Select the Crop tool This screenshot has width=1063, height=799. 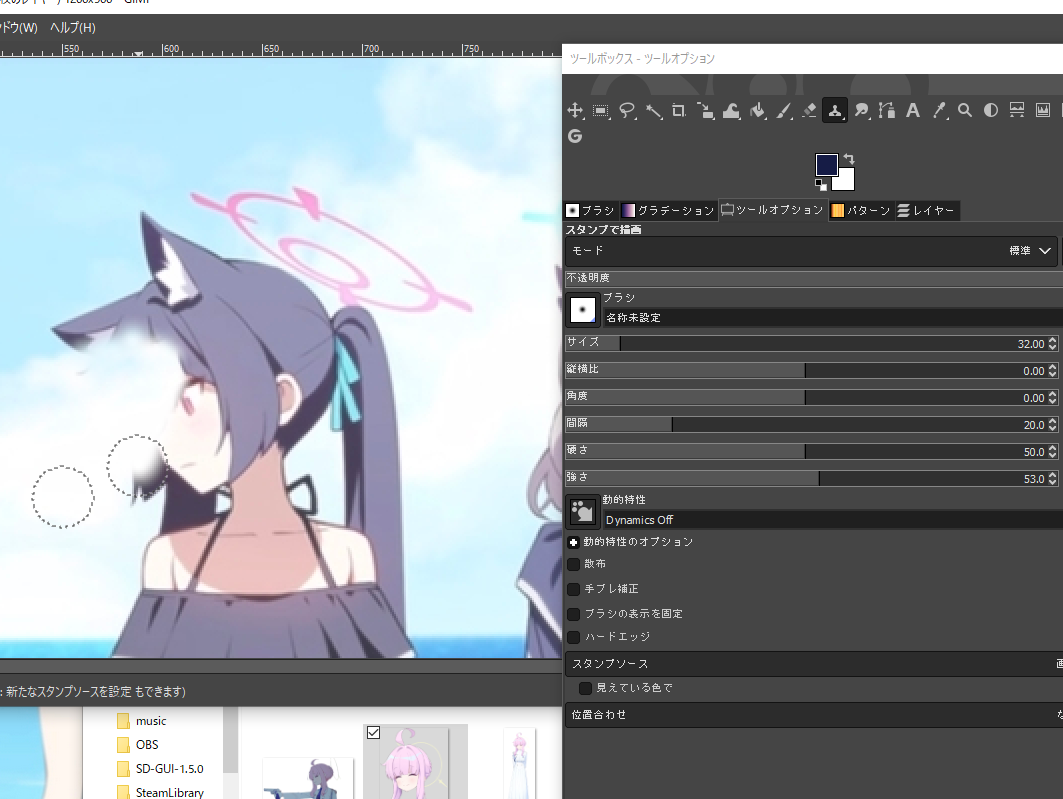(x=679, y=110)
